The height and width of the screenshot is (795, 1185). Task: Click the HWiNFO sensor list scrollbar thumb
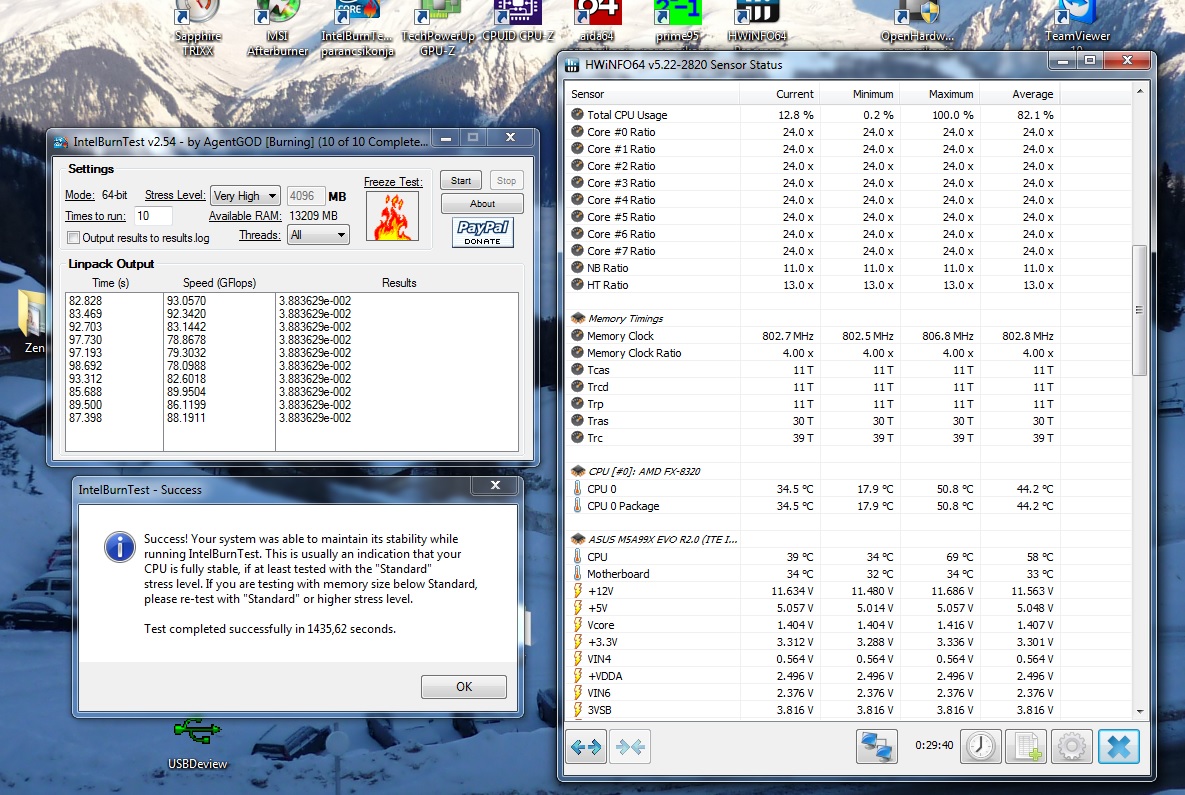pyautogui.click(x=1140, y=310)
